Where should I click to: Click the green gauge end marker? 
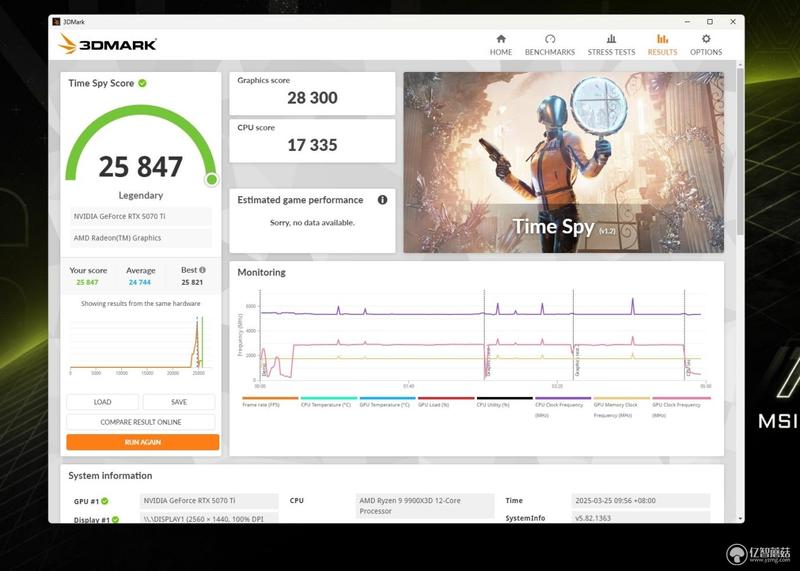[x=211, y=179]
